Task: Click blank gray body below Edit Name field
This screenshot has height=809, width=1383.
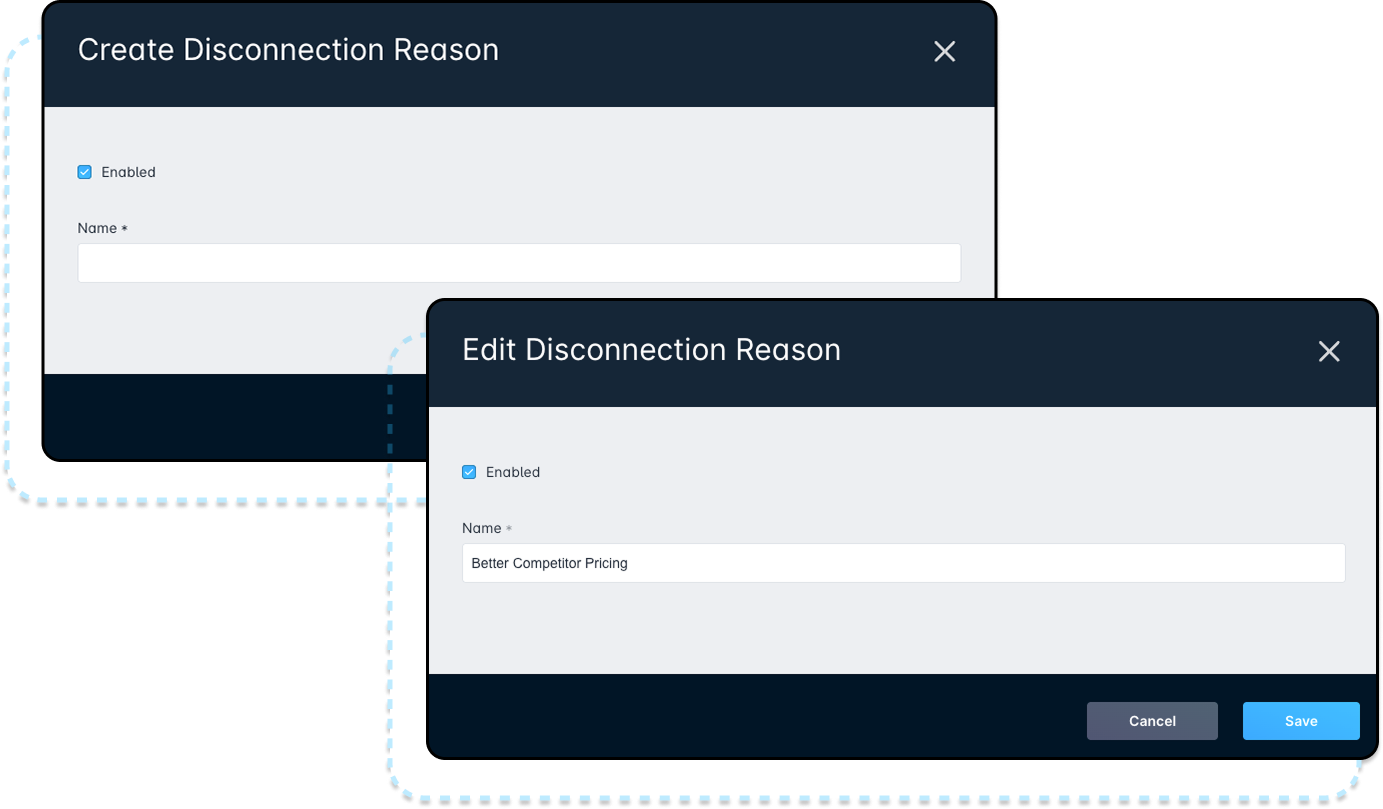Action: (x=900, y=630)
